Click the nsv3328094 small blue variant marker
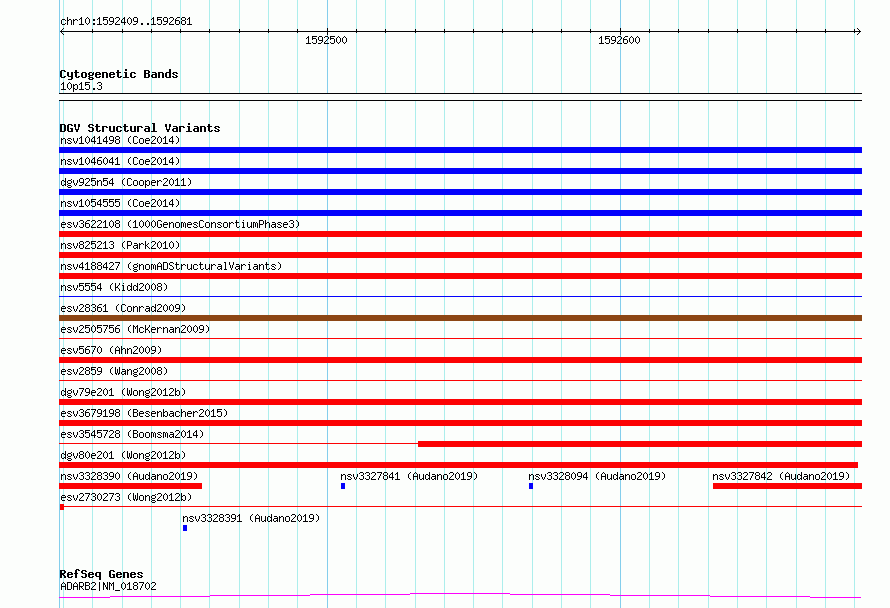 point(531,486)
